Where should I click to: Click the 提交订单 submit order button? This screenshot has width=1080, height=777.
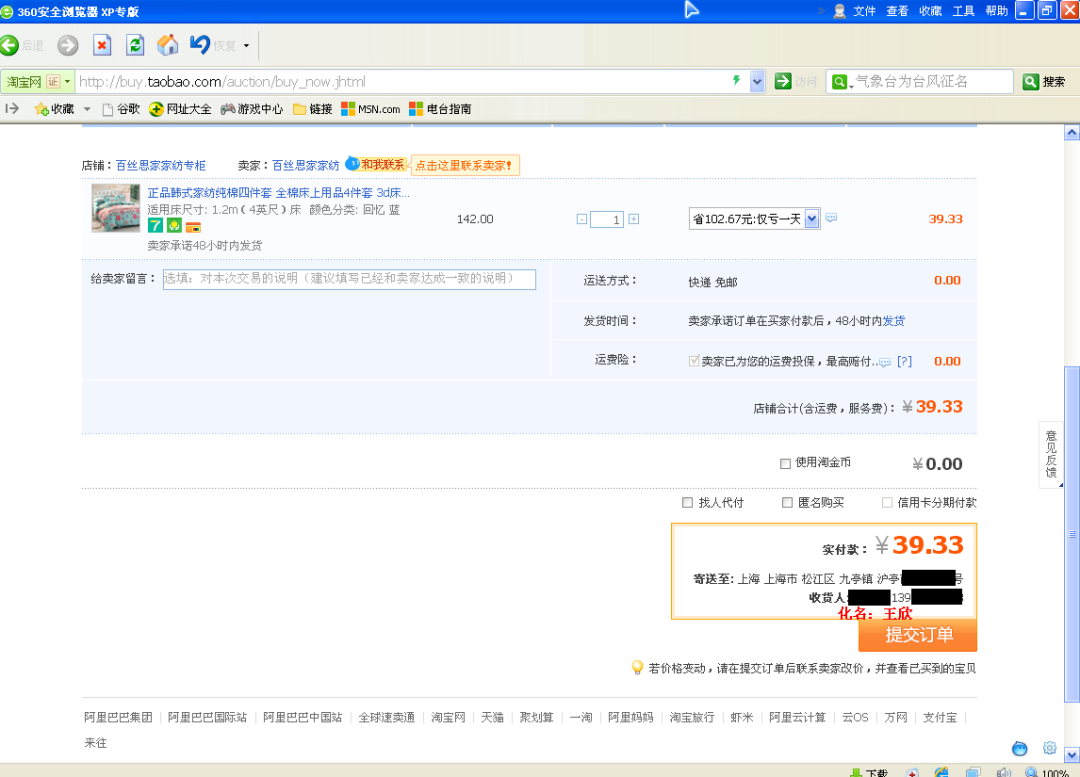[917, 634]
